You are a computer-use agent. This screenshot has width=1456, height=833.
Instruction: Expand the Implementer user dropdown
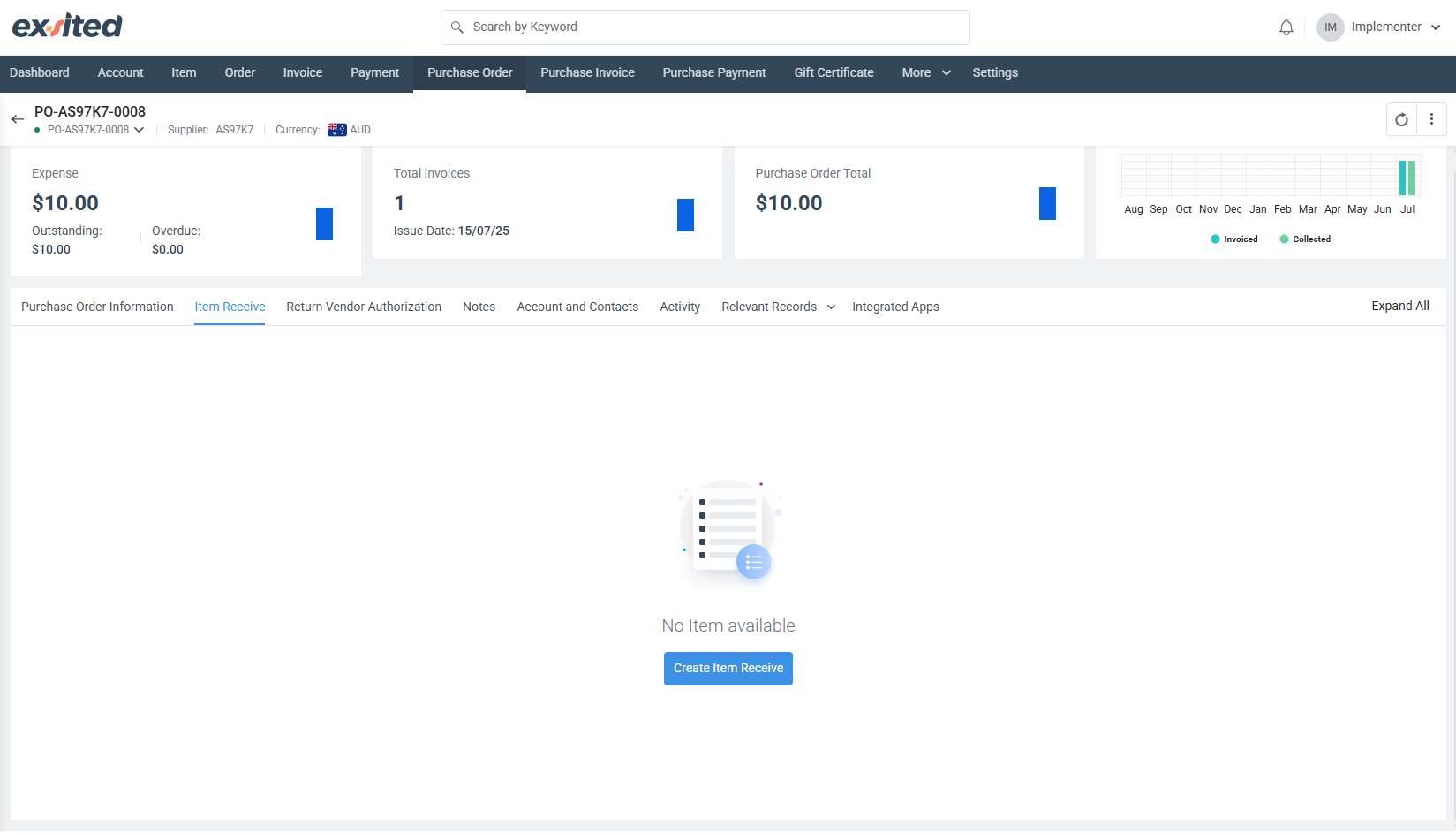click(x=1436, y=27)
